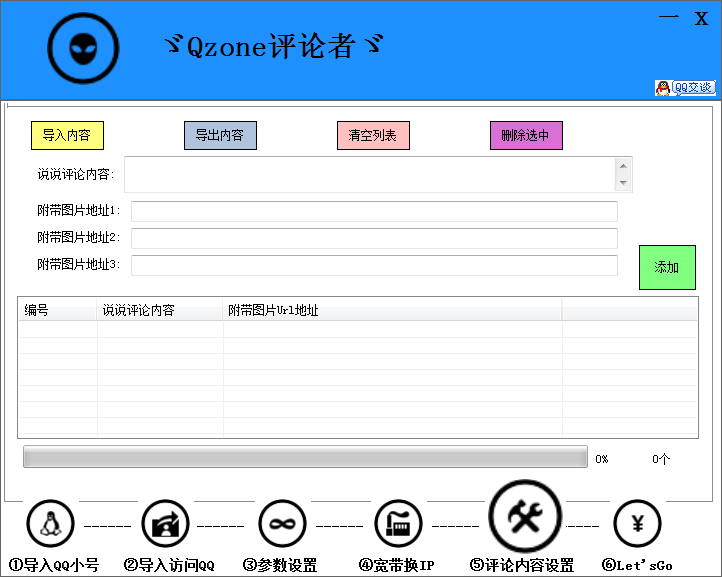This screenshot has height=577, width=722.
Task: Click the 附带图片地址2 input field
Action: click(374, 238)
